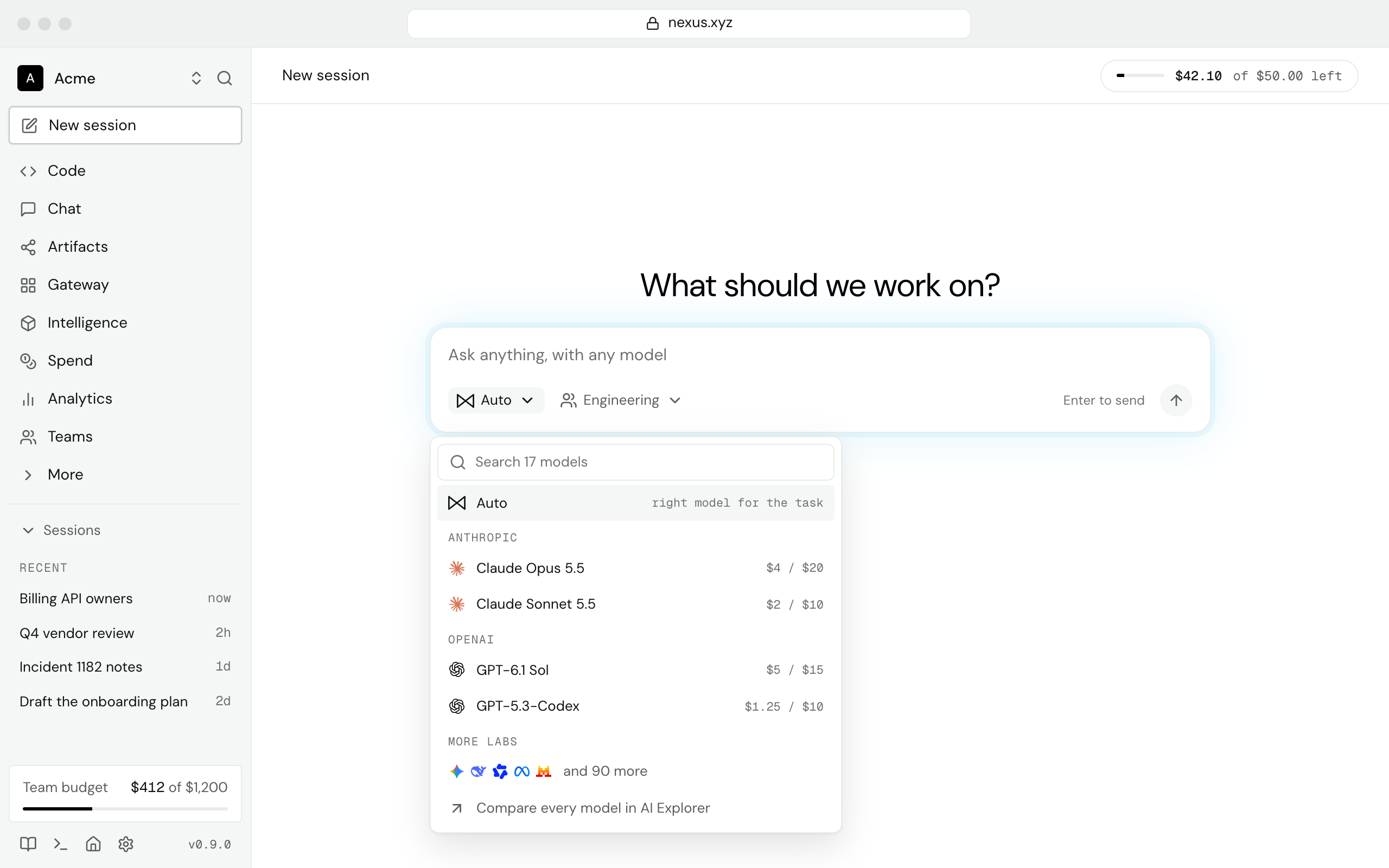Open the Incident 1182 notes session
Screen dimensions: 1389x868
(x=125, y=667)
